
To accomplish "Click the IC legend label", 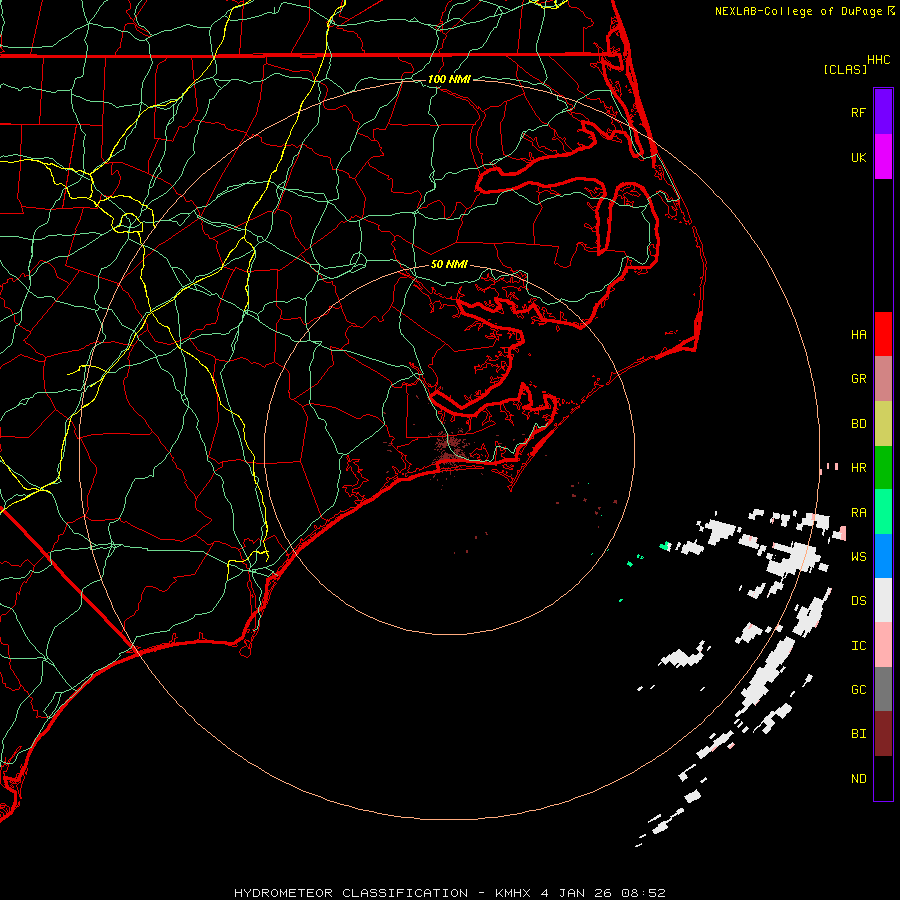I will [x=858, y=646].
